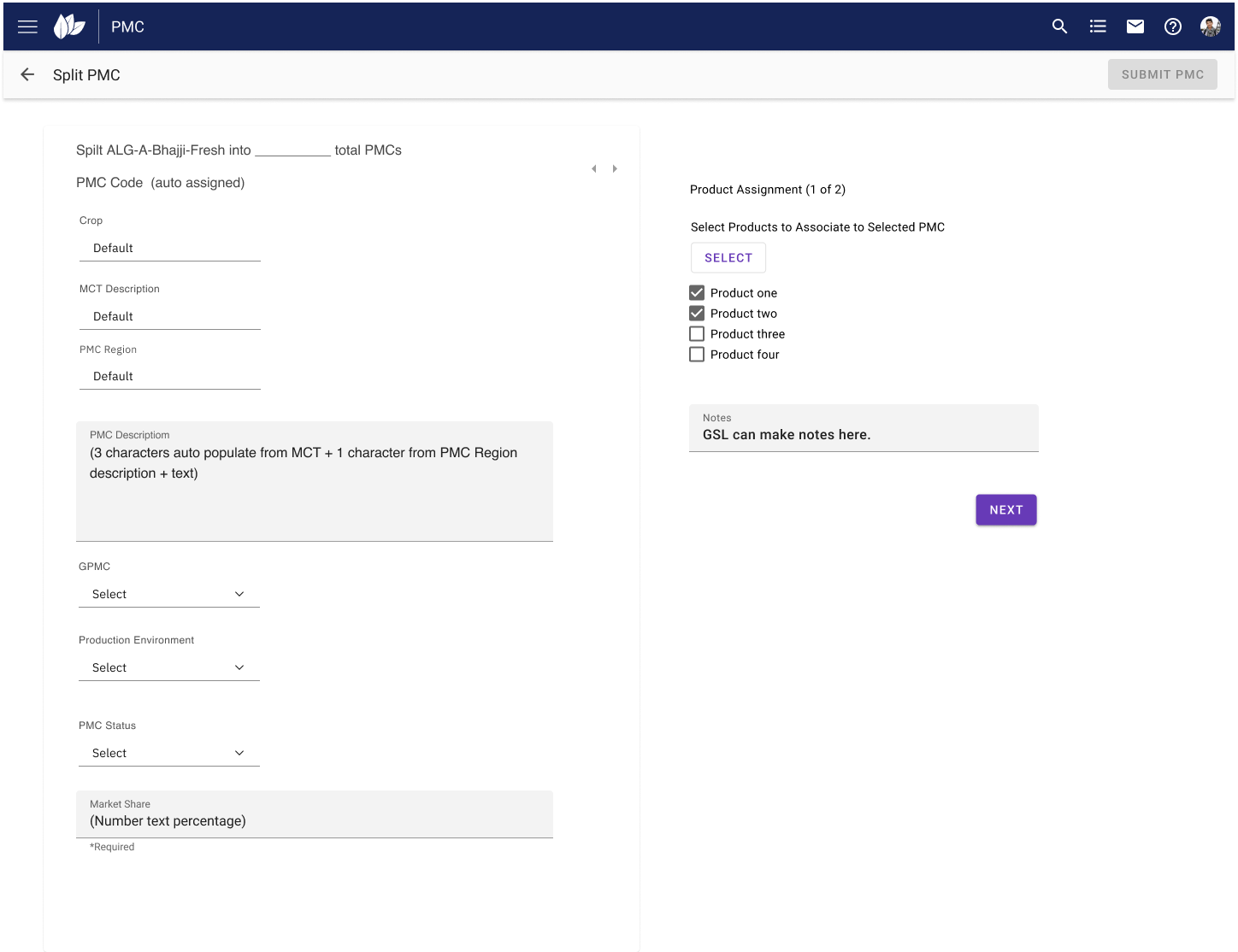Click the leaf logo in header
Image resolution: width=1238 pixels, height=952 pixels.
click(x=69, y=26)
